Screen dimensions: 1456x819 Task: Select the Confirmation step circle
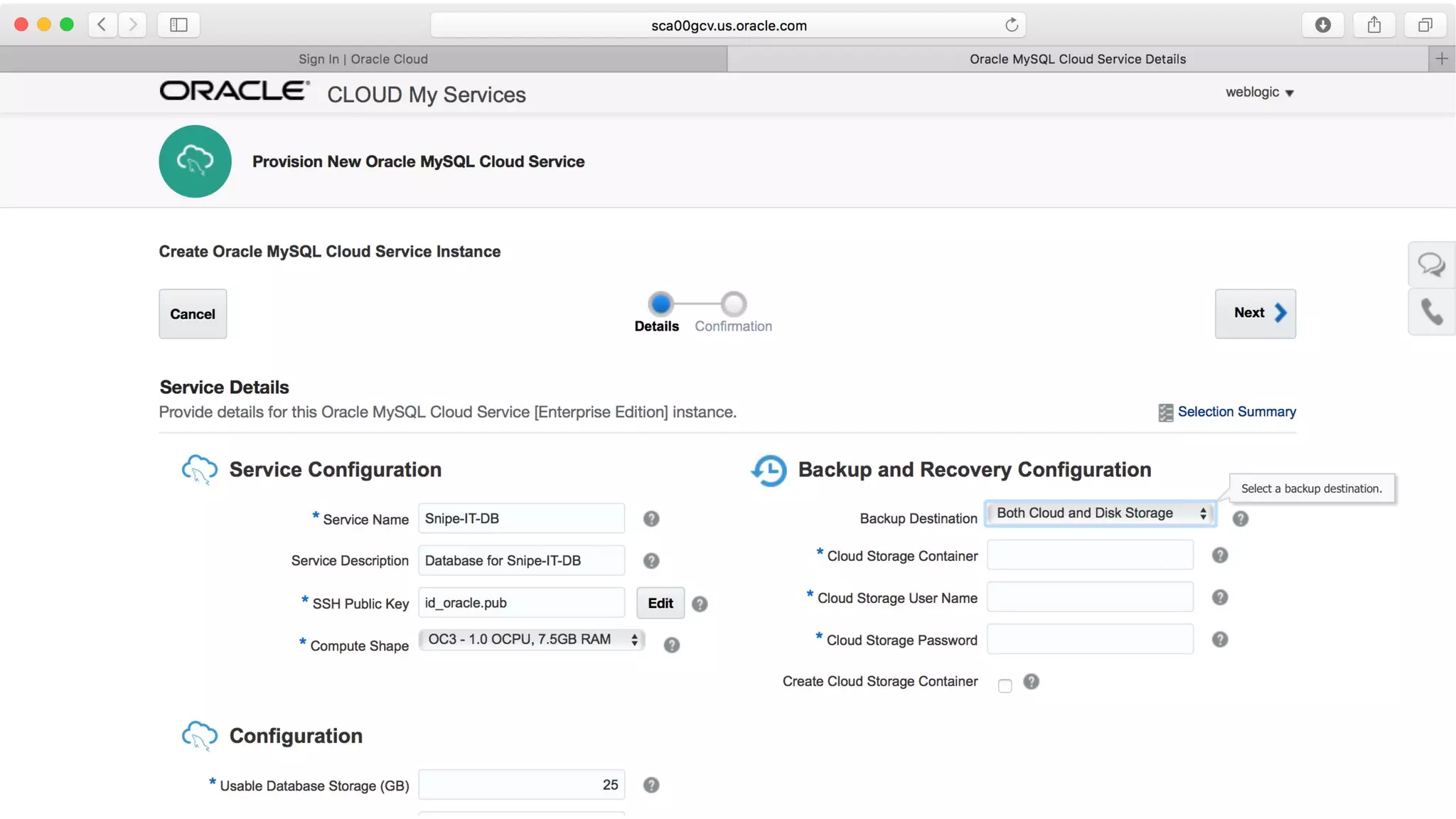pyautogui.click(x=733, y=304)
